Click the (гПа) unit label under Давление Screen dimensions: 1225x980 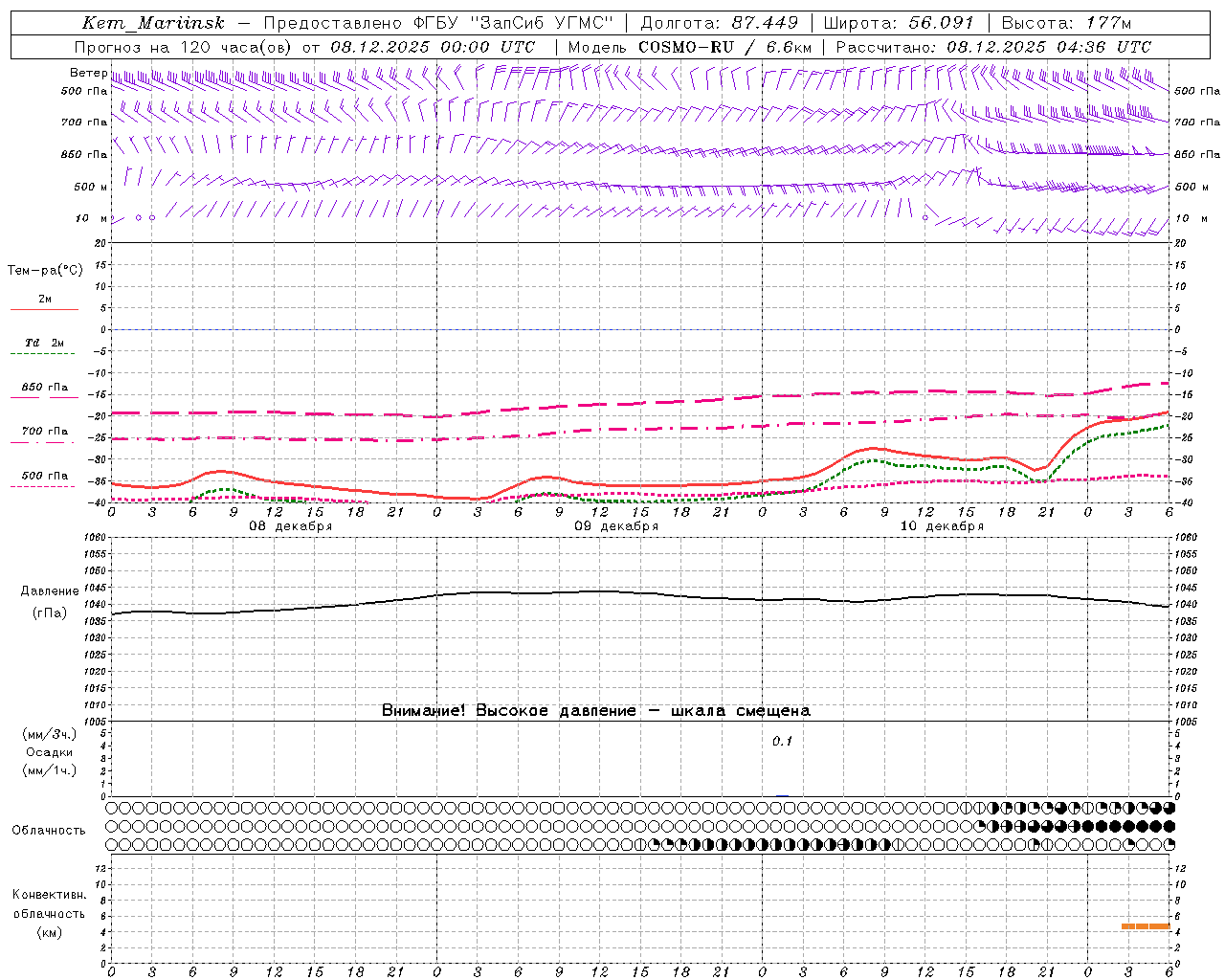(50, 613)
